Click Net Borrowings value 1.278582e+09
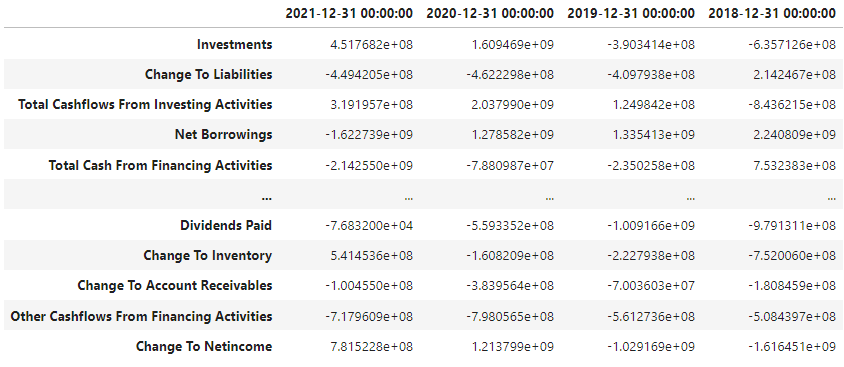The image size is (844, 367). pyautogui.click(x=512, y=135)
